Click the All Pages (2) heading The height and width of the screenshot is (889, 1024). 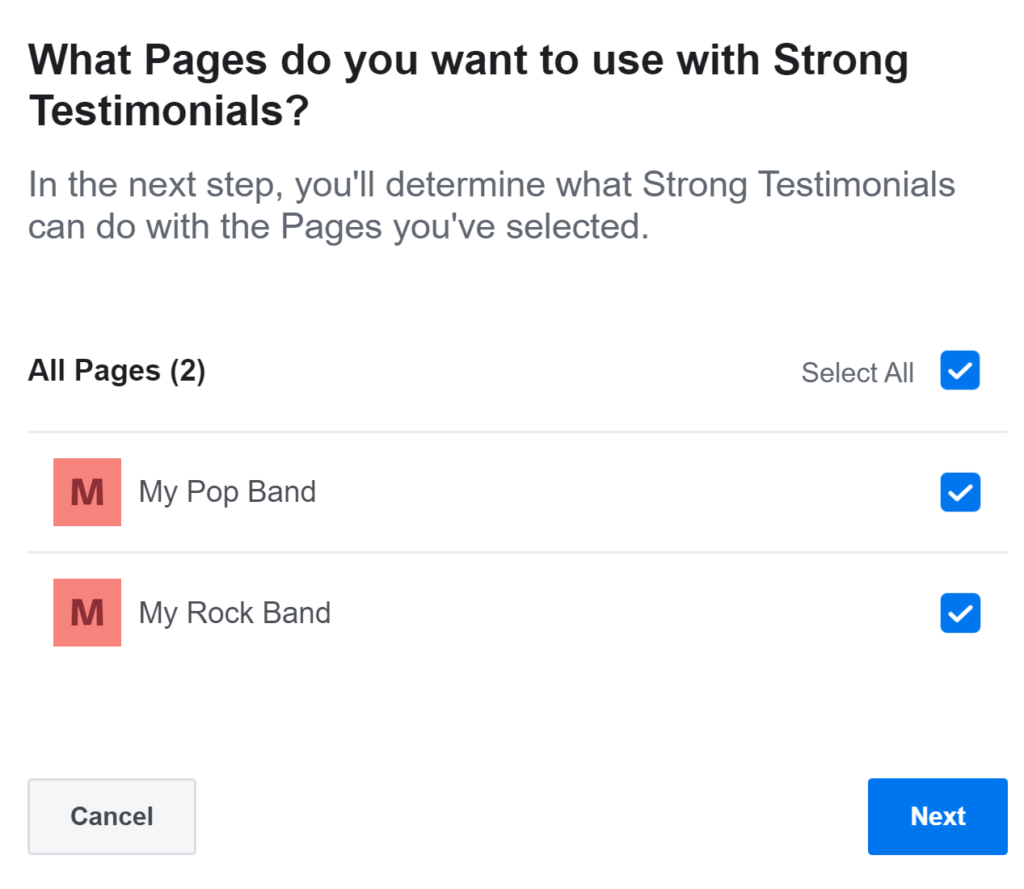[x=117, y=371]
